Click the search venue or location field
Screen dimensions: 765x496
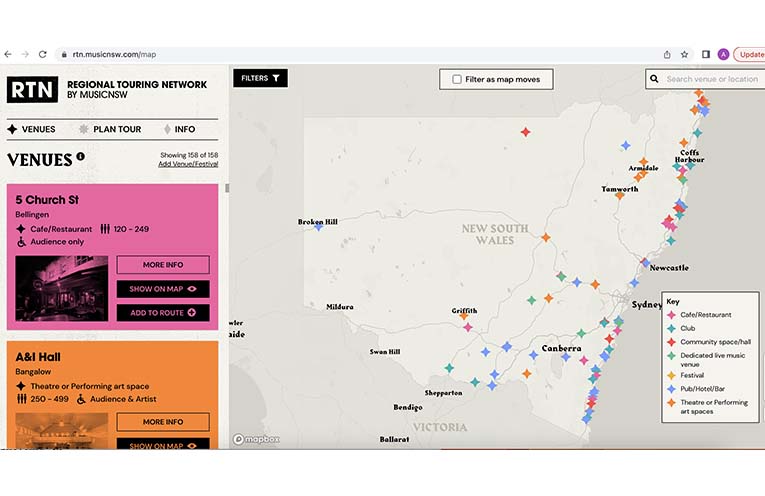(710, 79)
